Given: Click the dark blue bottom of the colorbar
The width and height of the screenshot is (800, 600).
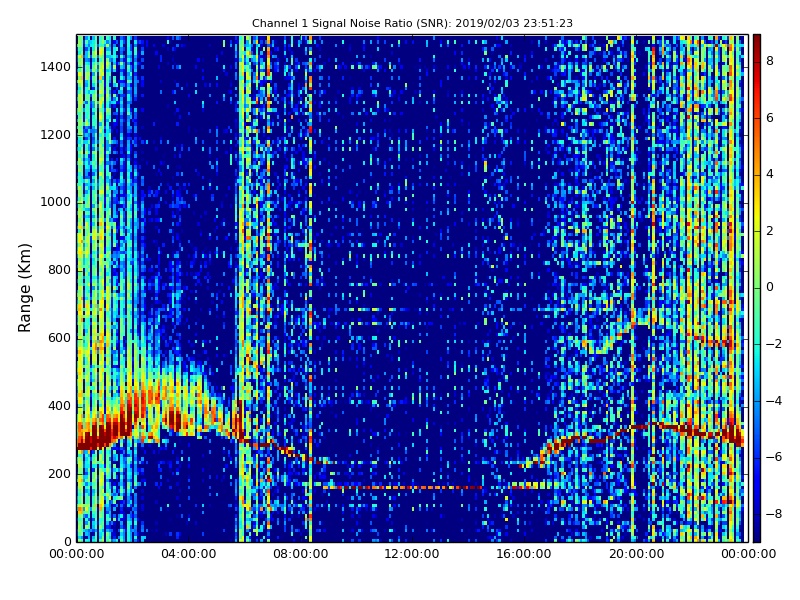Looking at the screenshot, I should [x=757, y=535].
